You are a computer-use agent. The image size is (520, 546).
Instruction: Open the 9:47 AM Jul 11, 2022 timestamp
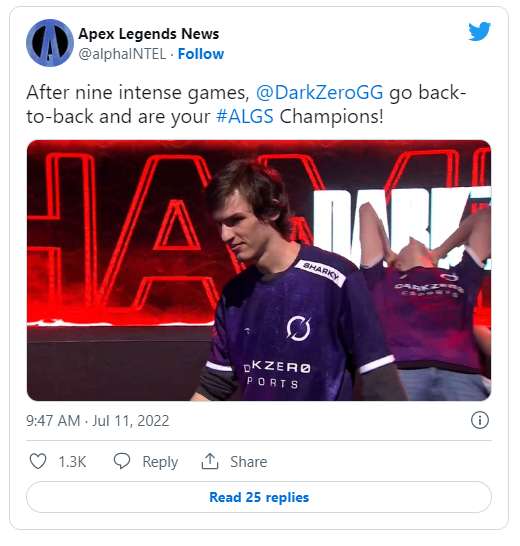coord(98,421)
